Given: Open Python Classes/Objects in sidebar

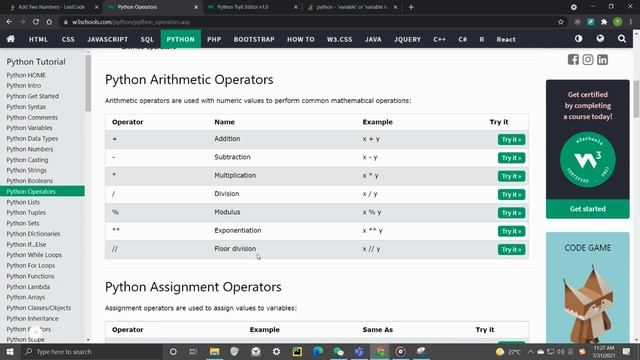Looking at the screenshot, I should (x=39, y=308).
